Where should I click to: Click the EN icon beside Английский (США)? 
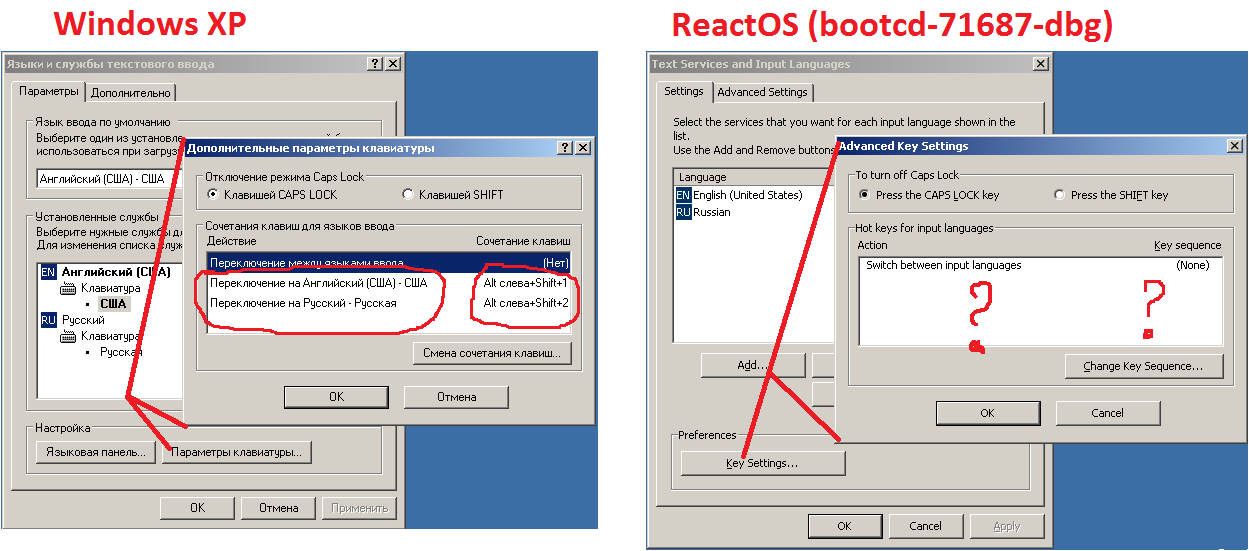48,272
